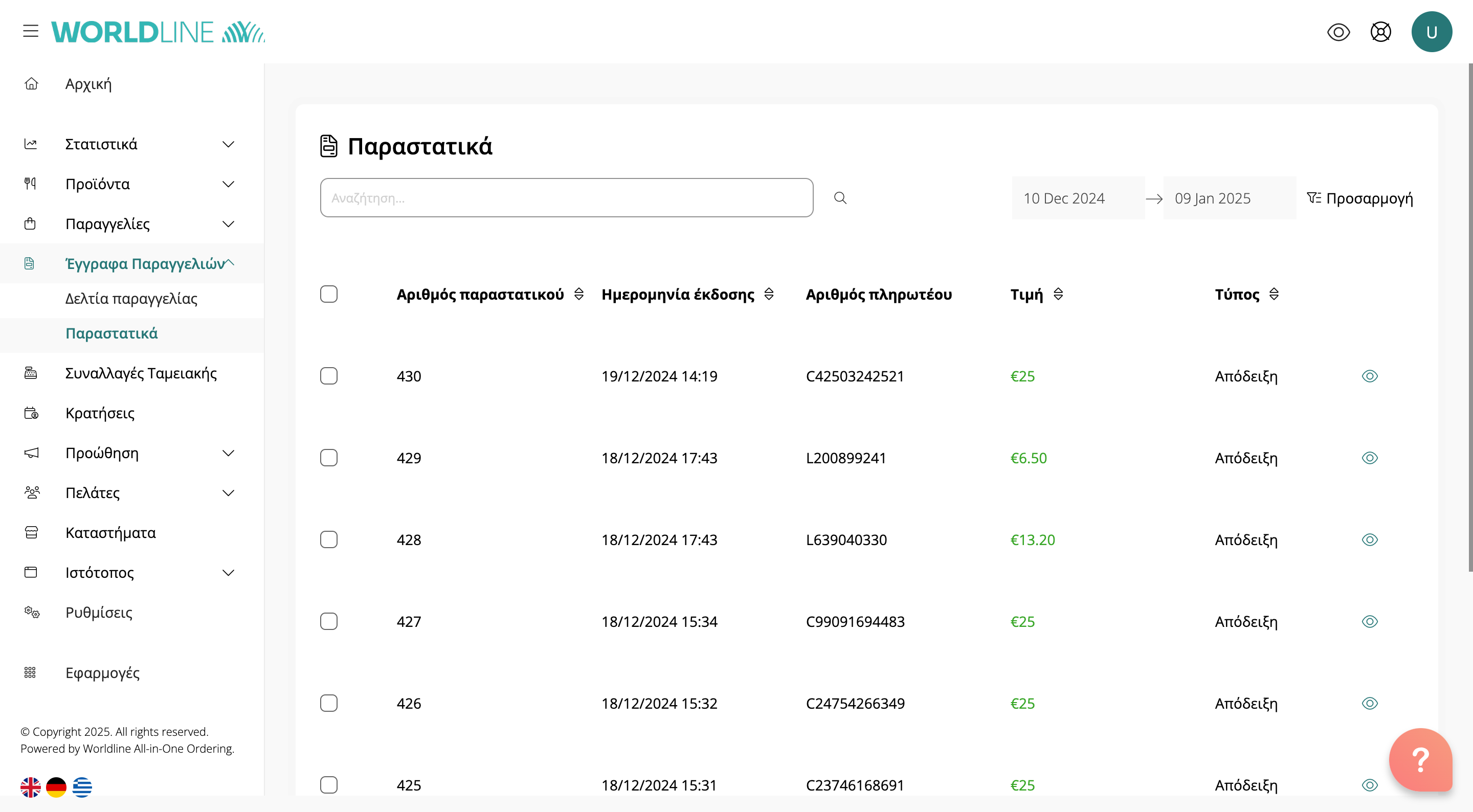Image resolution: width=1473 pixels, height=812 pixels.
Task: Expand the Προϊόντα sidebar section
Action: (x=228, y=184)
